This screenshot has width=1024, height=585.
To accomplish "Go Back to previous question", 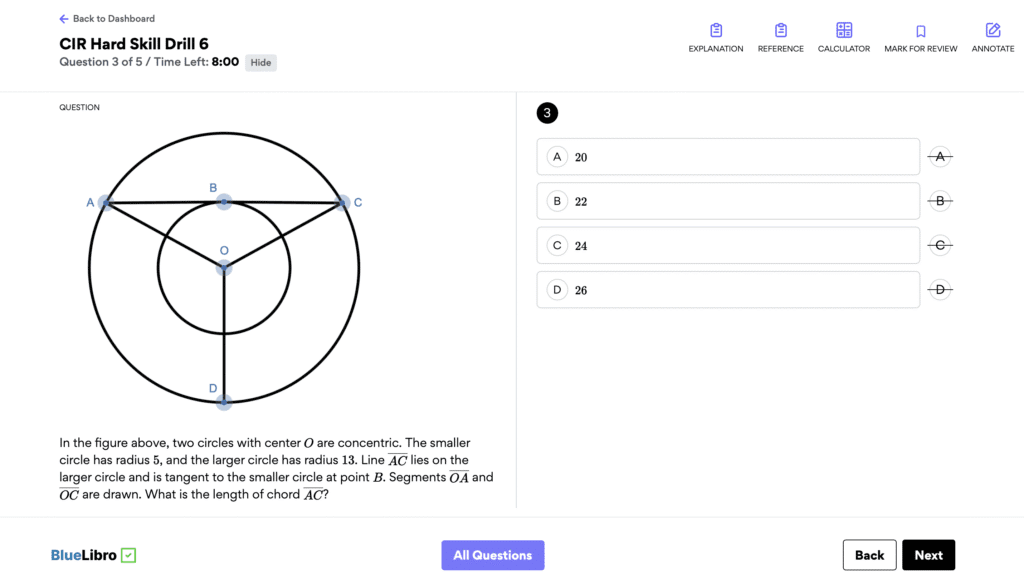I will (x=869, y=555).
